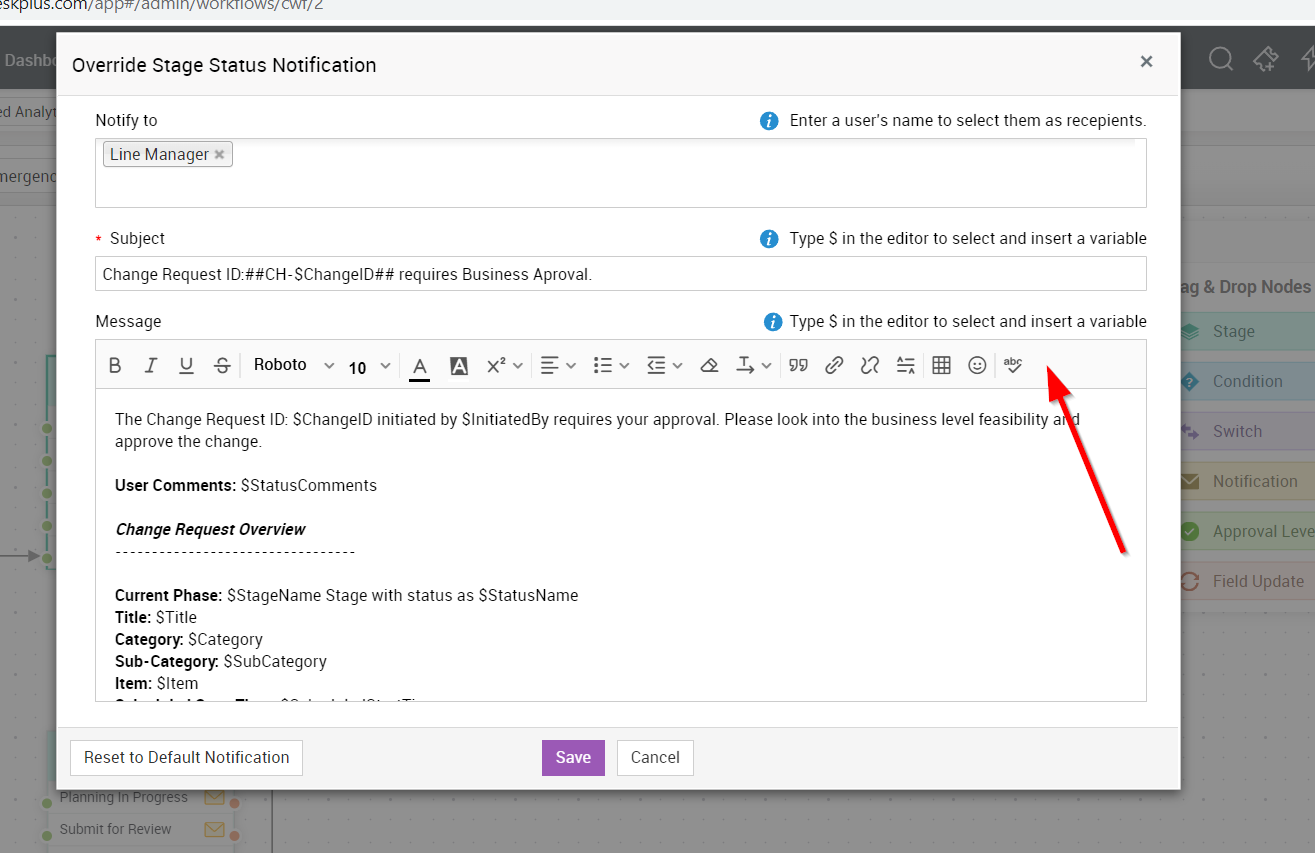The width and height of the screenshot is (1315, 853).
Task: Click the 'Change Request Overview' heading text
Action: (x=210, y=530)
